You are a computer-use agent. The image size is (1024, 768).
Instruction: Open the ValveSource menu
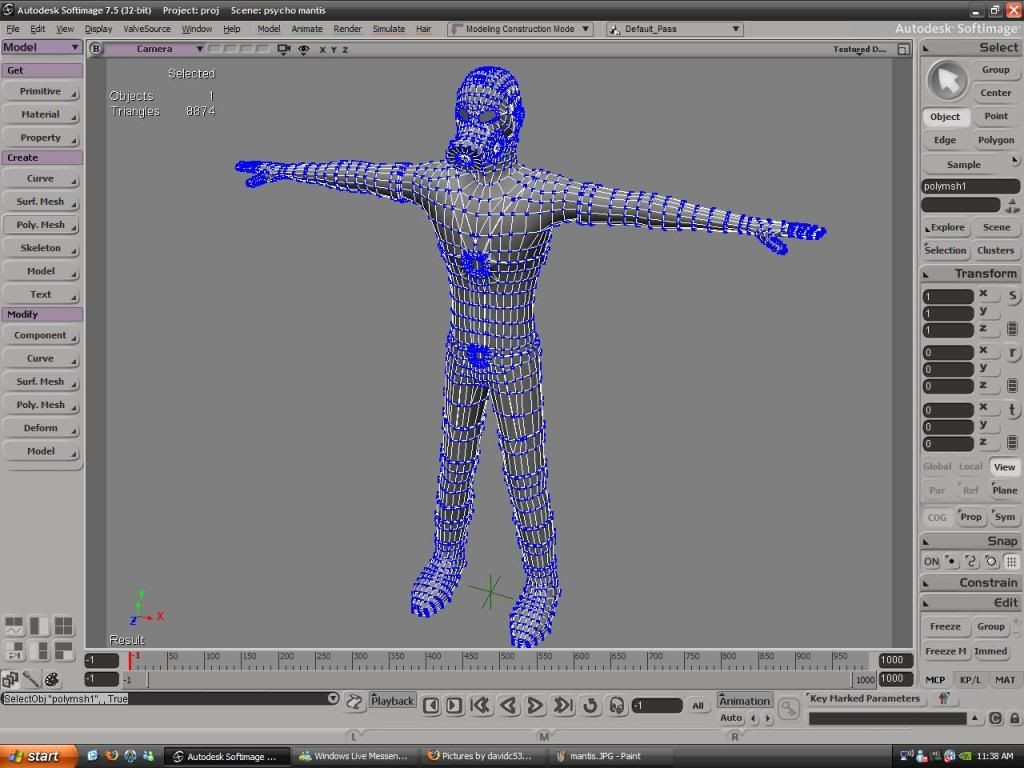coord(147,29)
